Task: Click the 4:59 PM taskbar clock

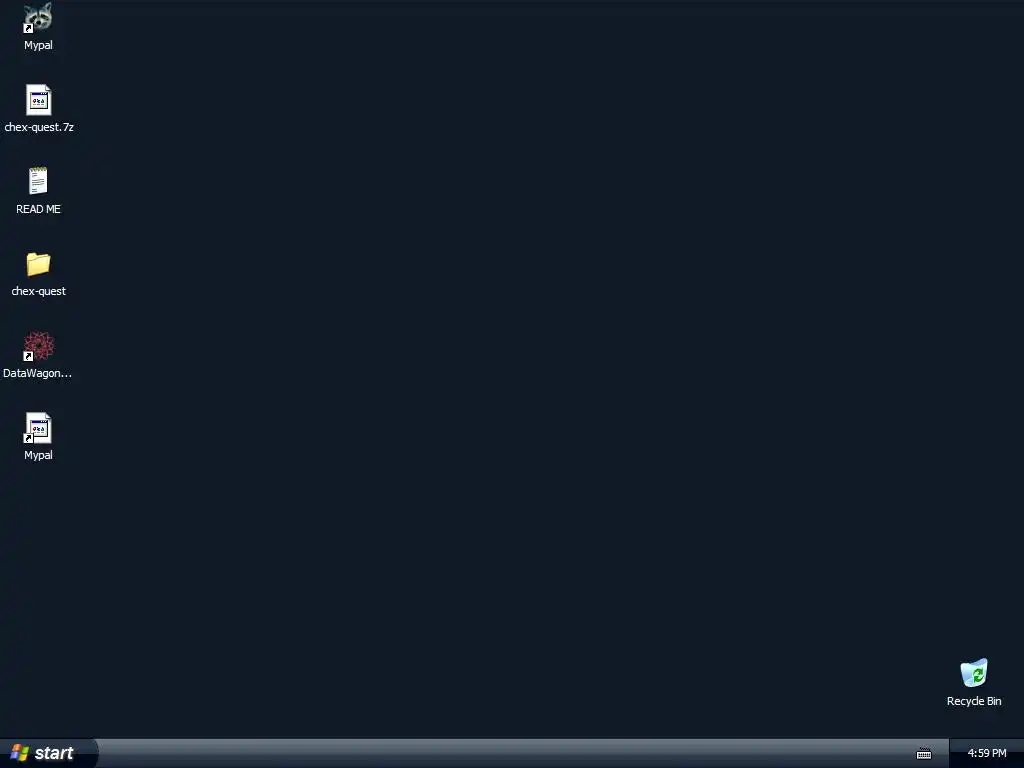Action: 987,753
